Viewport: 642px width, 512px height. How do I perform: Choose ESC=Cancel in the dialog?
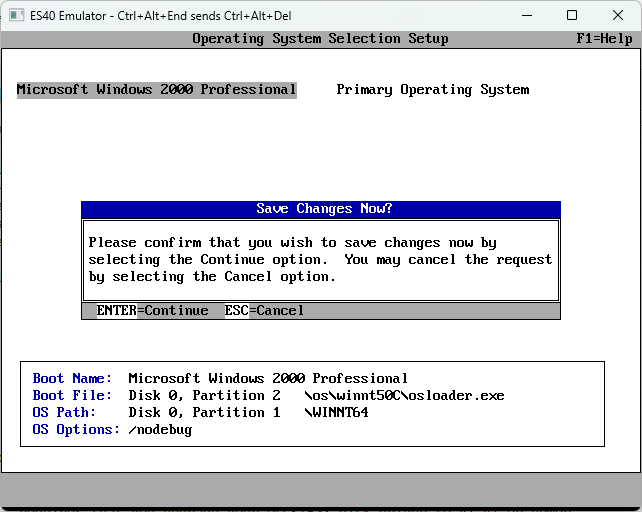(x=264, y=310)
